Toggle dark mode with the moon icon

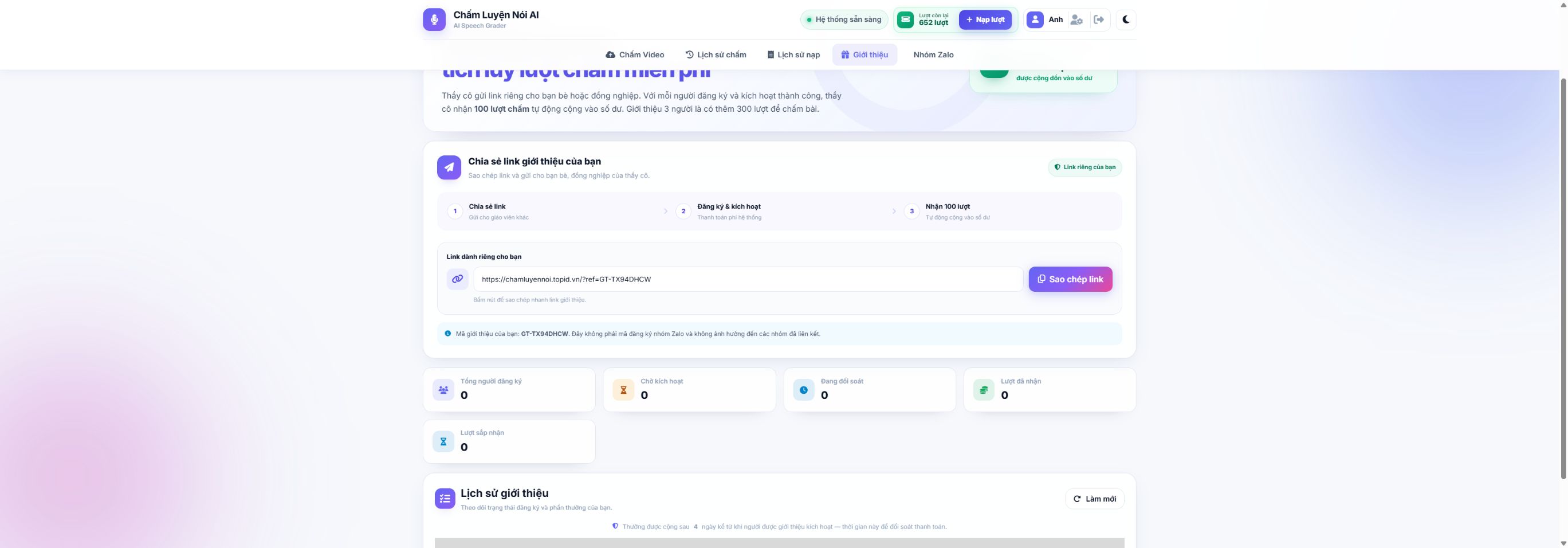pyautogui.click(x=1126, y=19)
